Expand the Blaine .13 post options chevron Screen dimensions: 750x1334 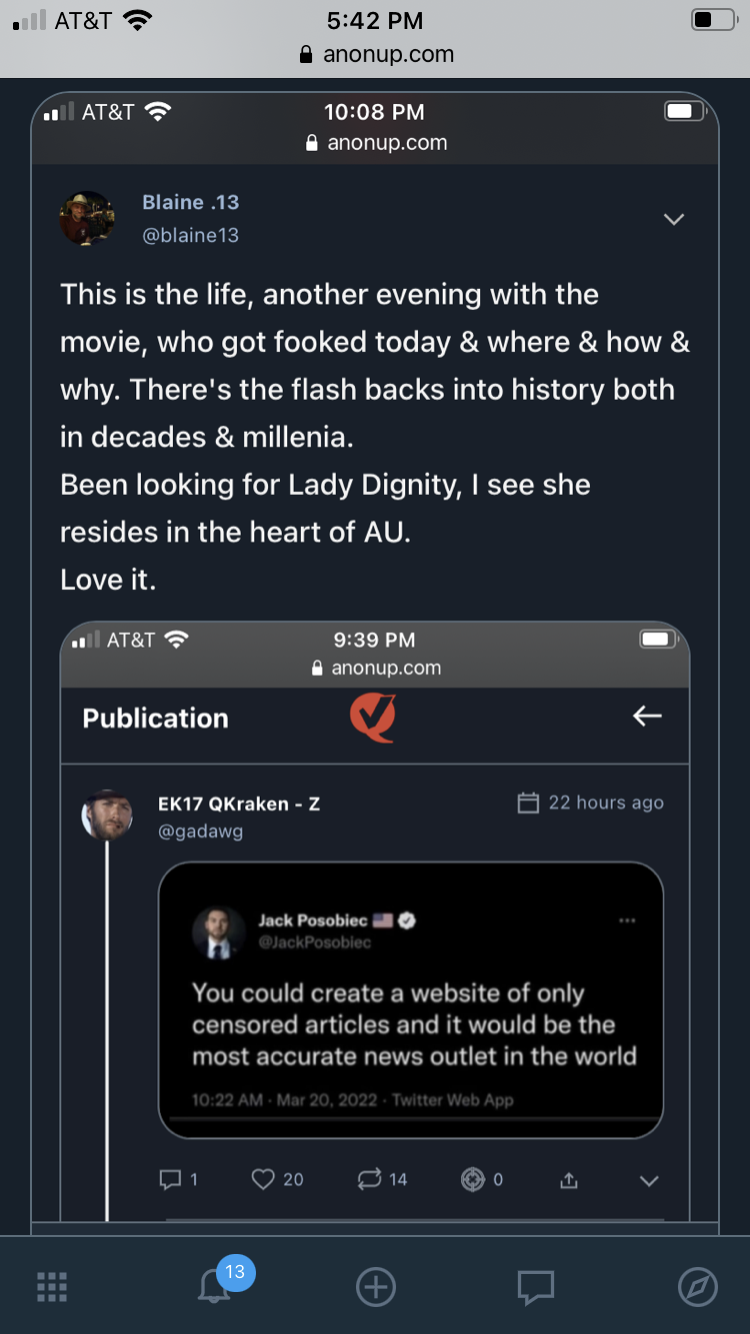coord(674,219)
